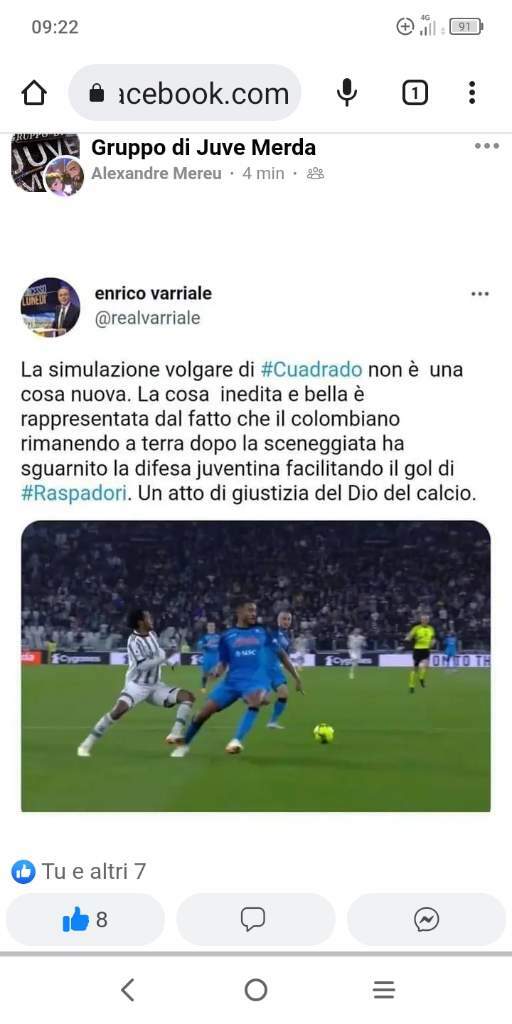512x1024 pixels.
Task: Tap the comment bubble button
Action: point(255,920)
